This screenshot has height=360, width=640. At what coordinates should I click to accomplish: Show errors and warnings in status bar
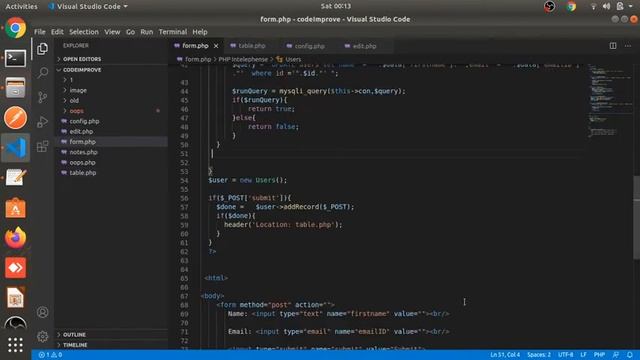click(x=50, y=355)
